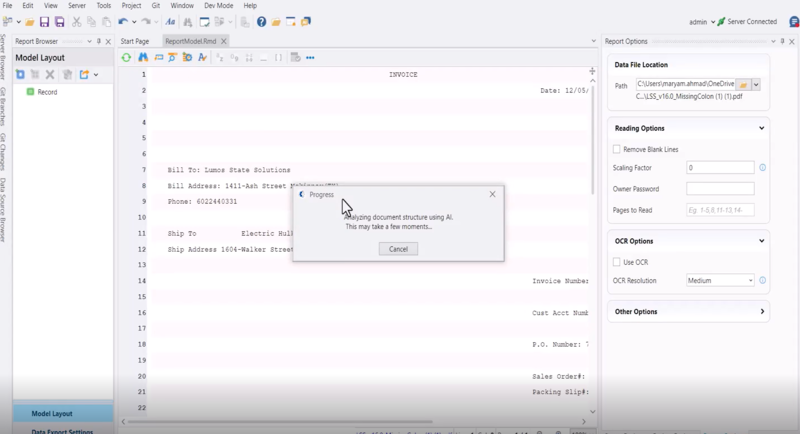Screen dimensions: 800x434
Task: Check the Use OCR checkbox
Action: (x=617, y=262)
